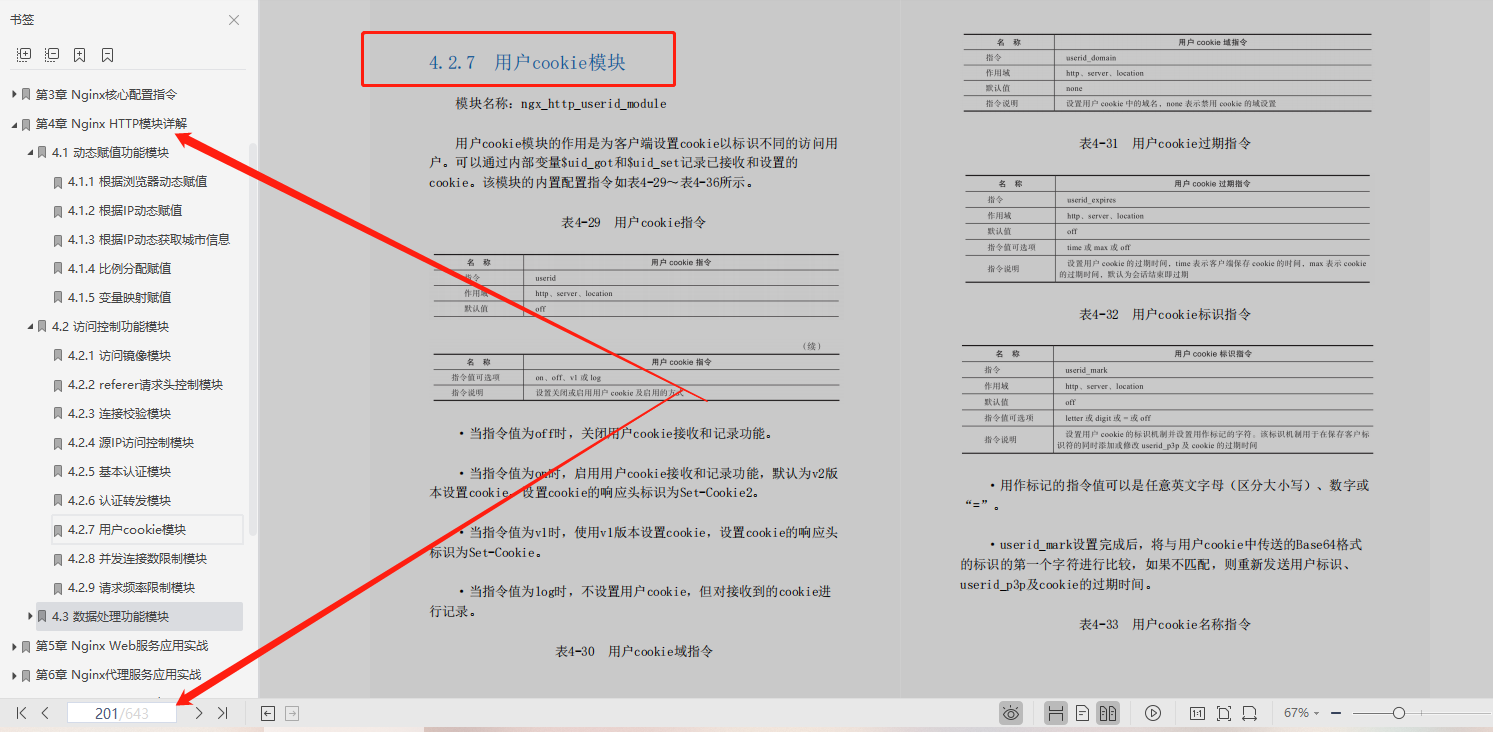Open bookmark 4.2.1 访问镜像模块
The image size is (1493, 732).
(x=119, y=355)
